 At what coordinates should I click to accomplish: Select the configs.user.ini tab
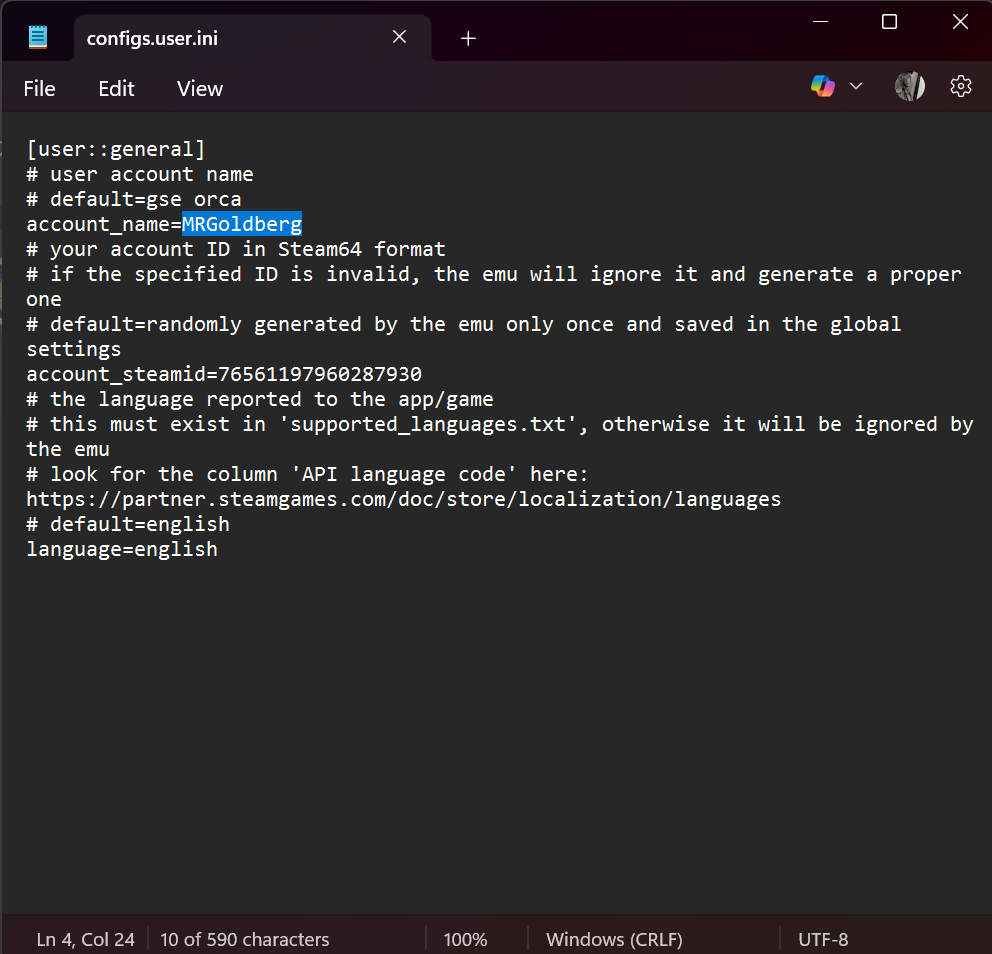pyautogui.click(x=252, y=38)
